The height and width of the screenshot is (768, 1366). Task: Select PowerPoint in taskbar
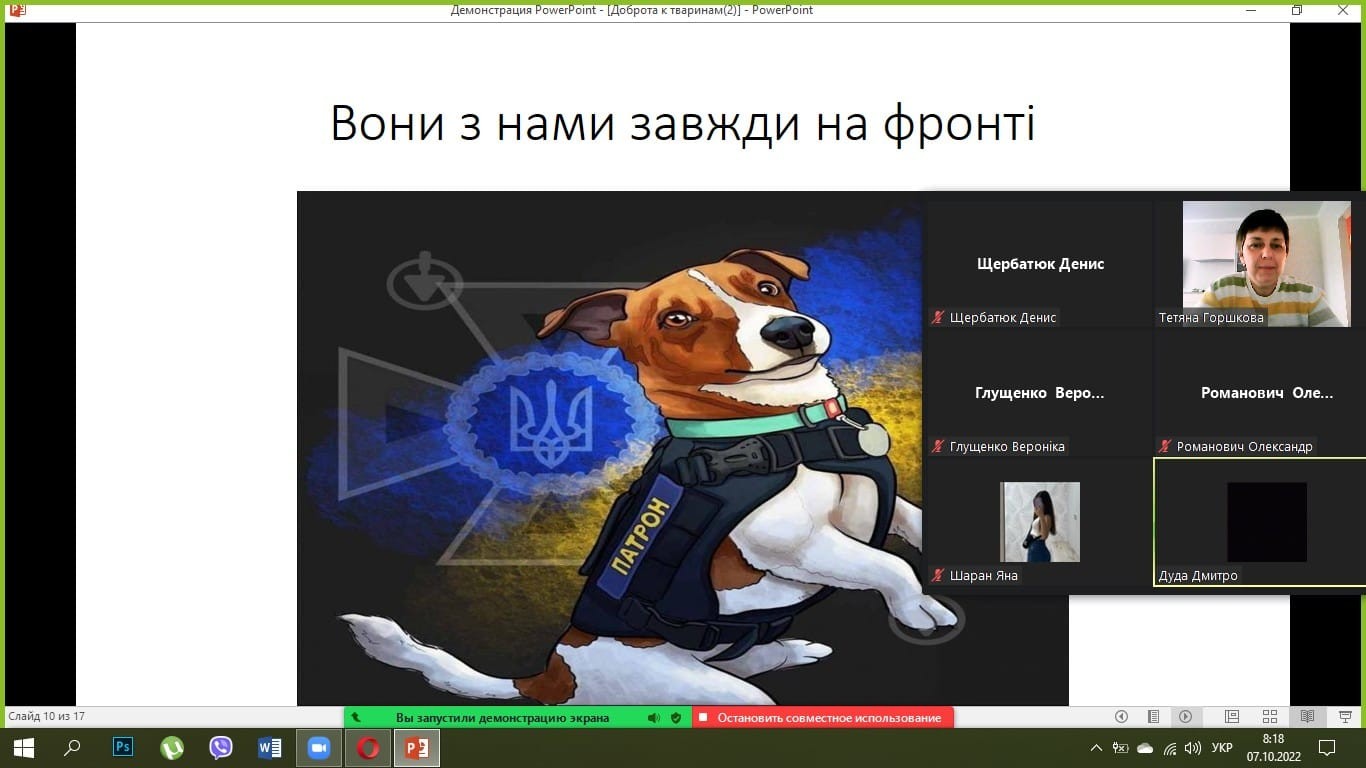(417, 748)
